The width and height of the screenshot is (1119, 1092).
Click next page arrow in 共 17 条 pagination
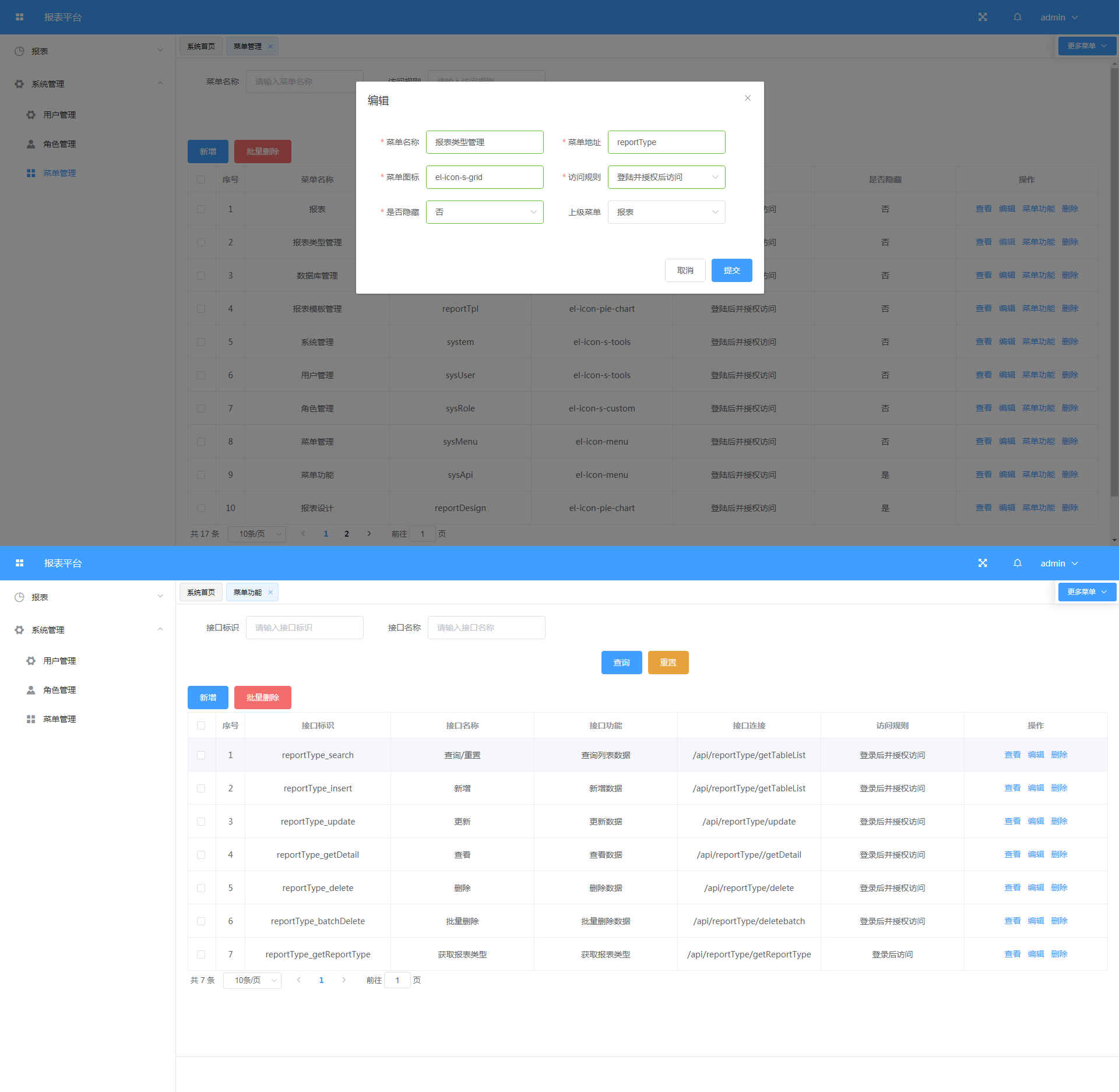[x=369, y=533]
